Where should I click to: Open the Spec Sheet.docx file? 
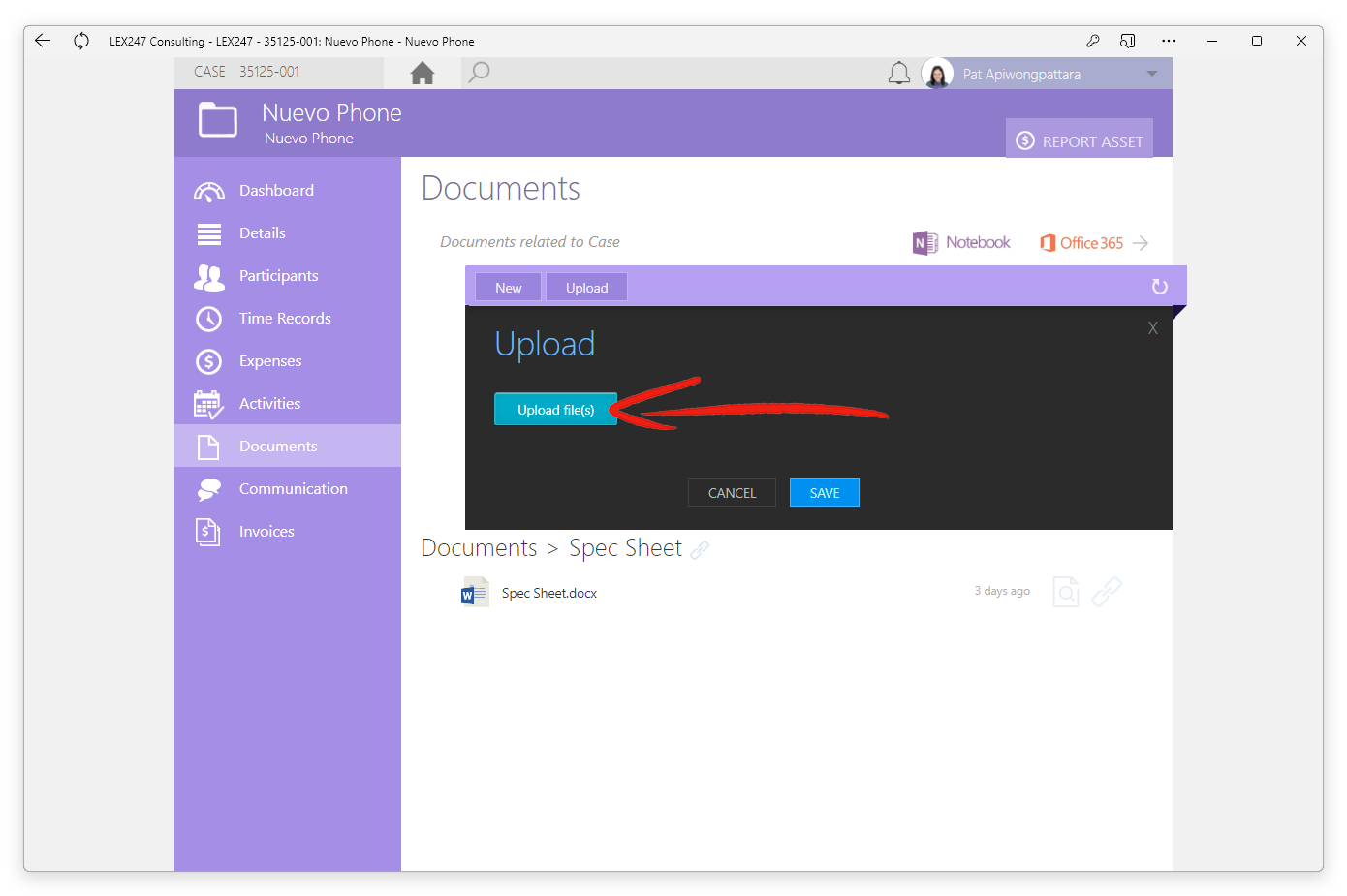pyautogui.click(x=548, y=593)
